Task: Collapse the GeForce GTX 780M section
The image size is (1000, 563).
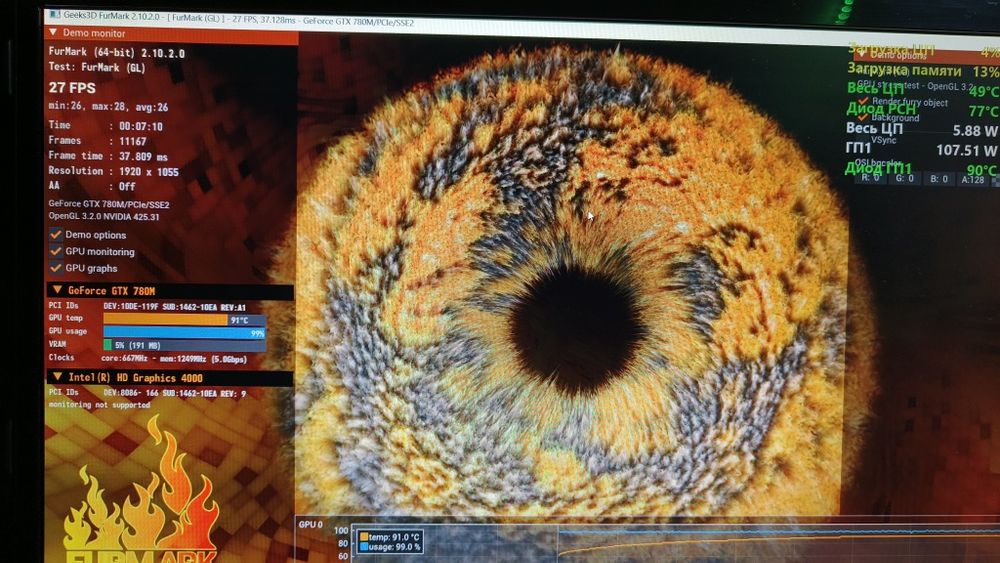Action: click(x=57, y=290)
